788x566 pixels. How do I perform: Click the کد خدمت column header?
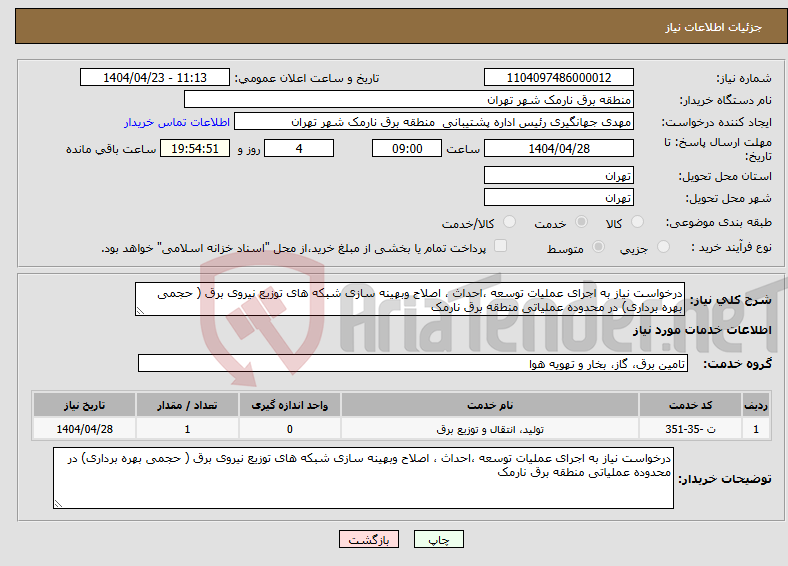coord(691,405)
